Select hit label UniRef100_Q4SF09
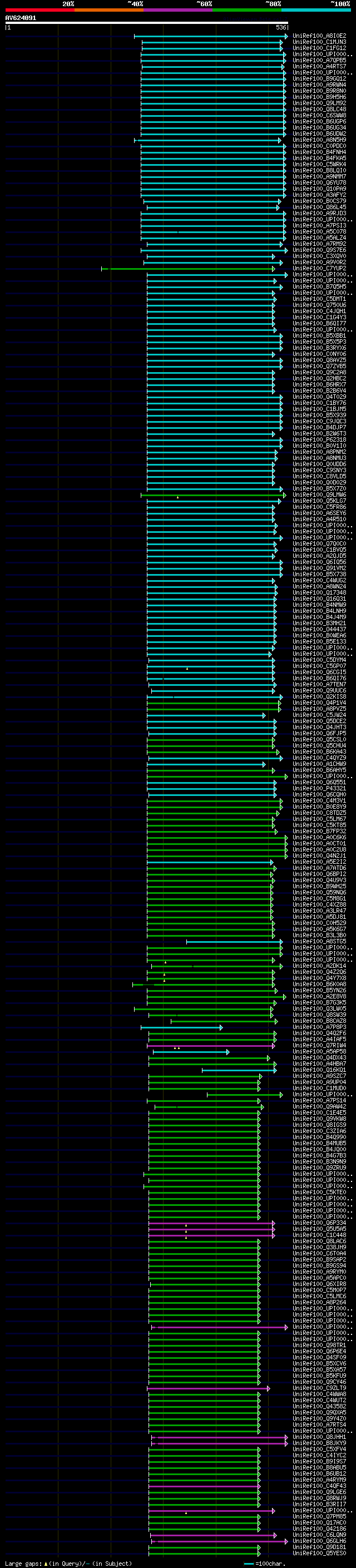 [x=319, y=1357]
